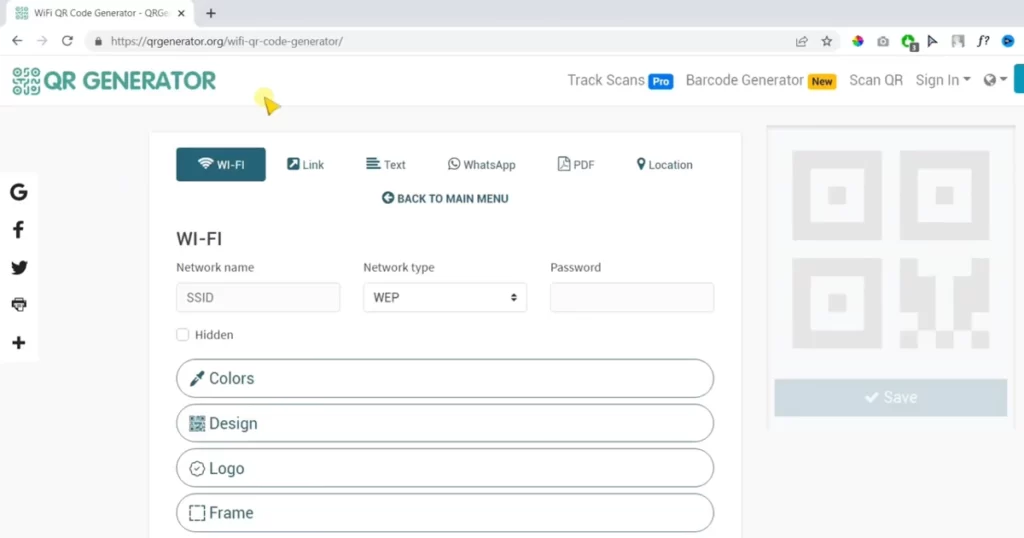Click the print sidebar icon

pyautogui.click(x=19, y=305)
